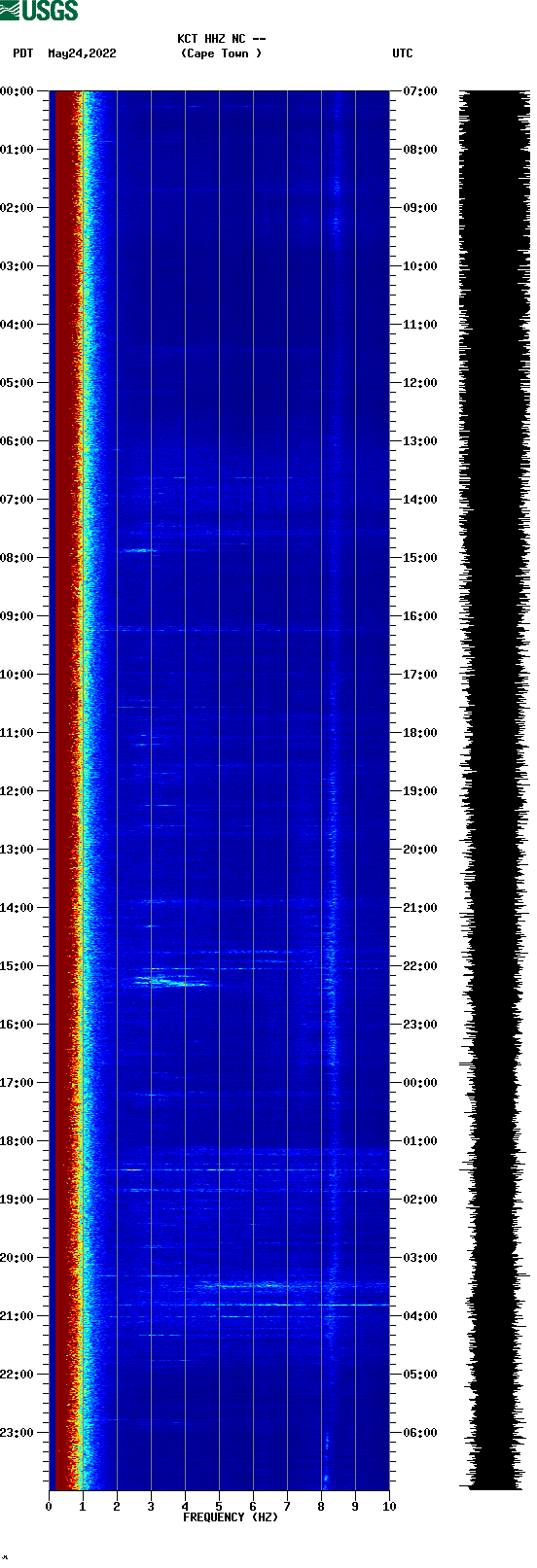Viewport: 537px width, 1568px height.
Task: Click the 04:00 PDT time label
Action: click(18, 325)
